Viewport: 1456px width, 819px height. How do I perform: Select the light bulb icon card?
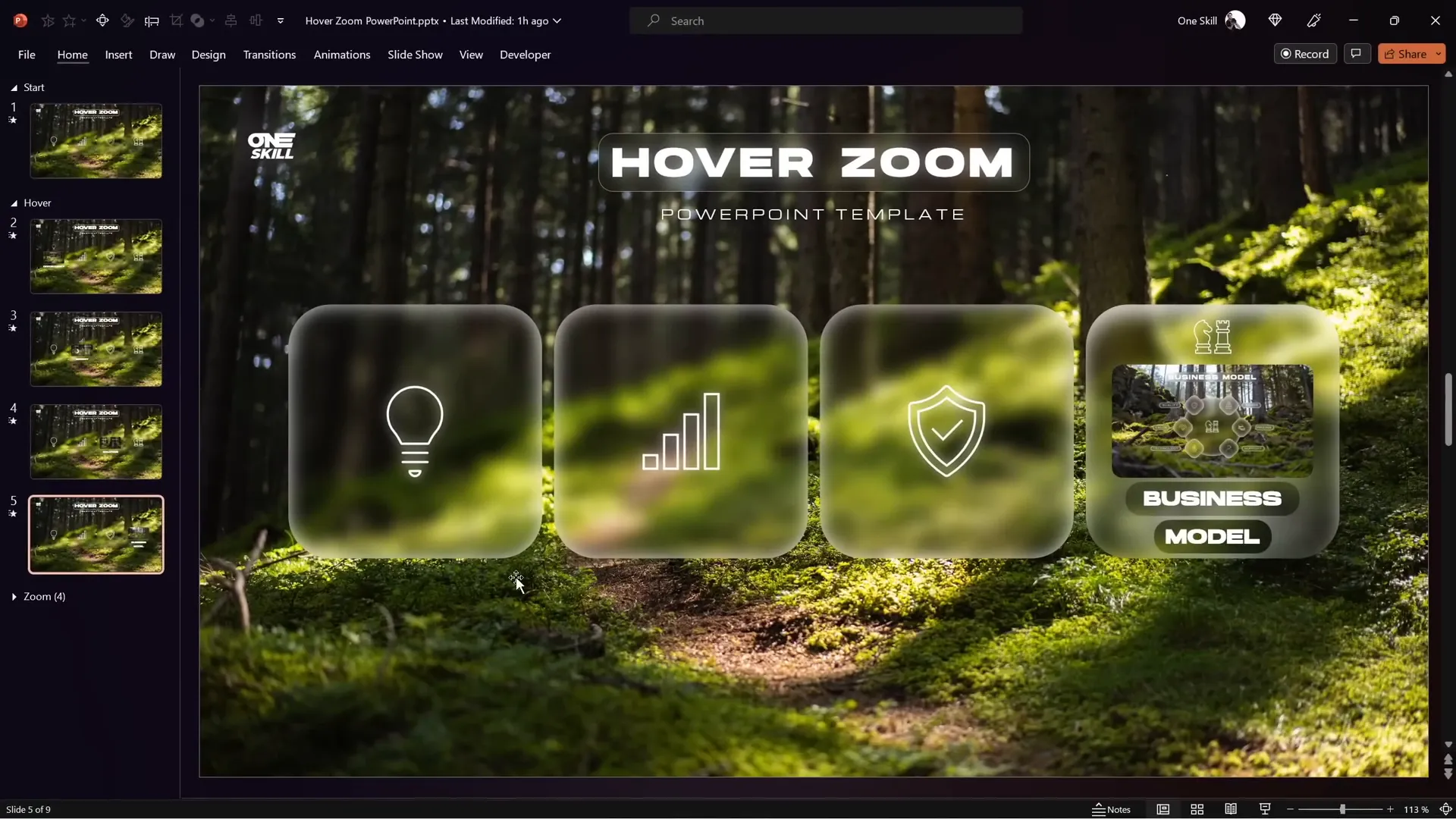[x=415, y=431]
